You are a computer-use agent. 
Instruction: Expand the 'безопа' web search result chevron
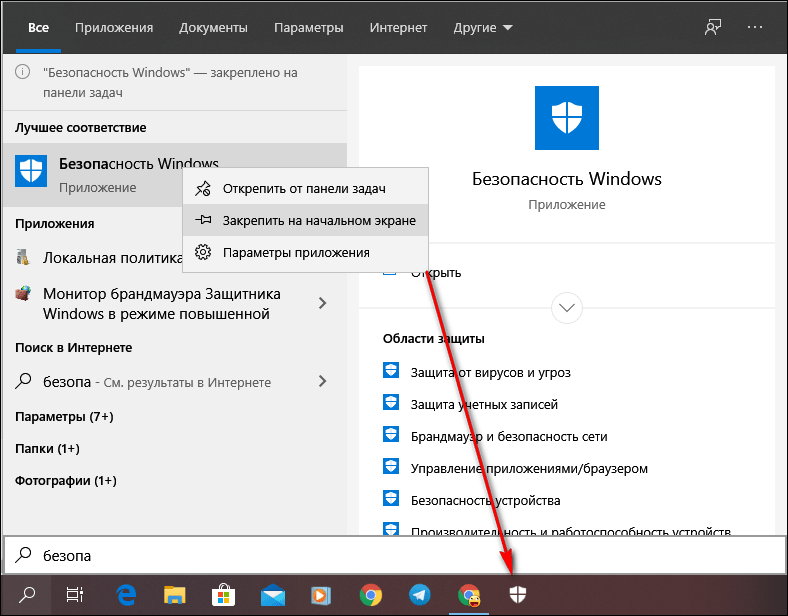click(x=323, y=381)
